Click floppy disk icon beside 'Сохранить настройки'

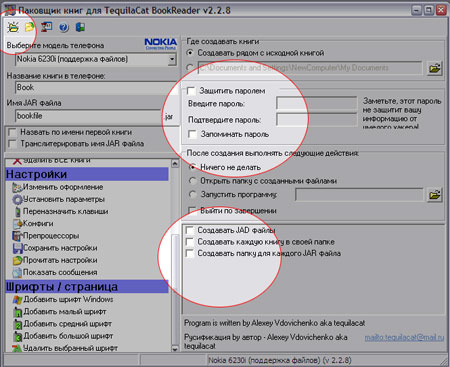click(x=17, y=248)
